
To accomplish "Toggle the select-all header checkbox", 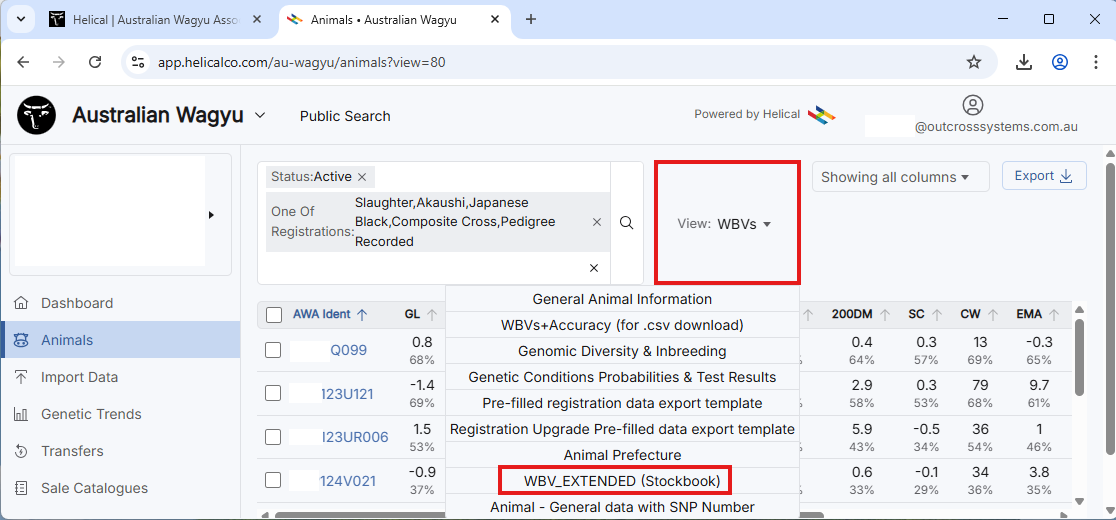I will 274,315.
